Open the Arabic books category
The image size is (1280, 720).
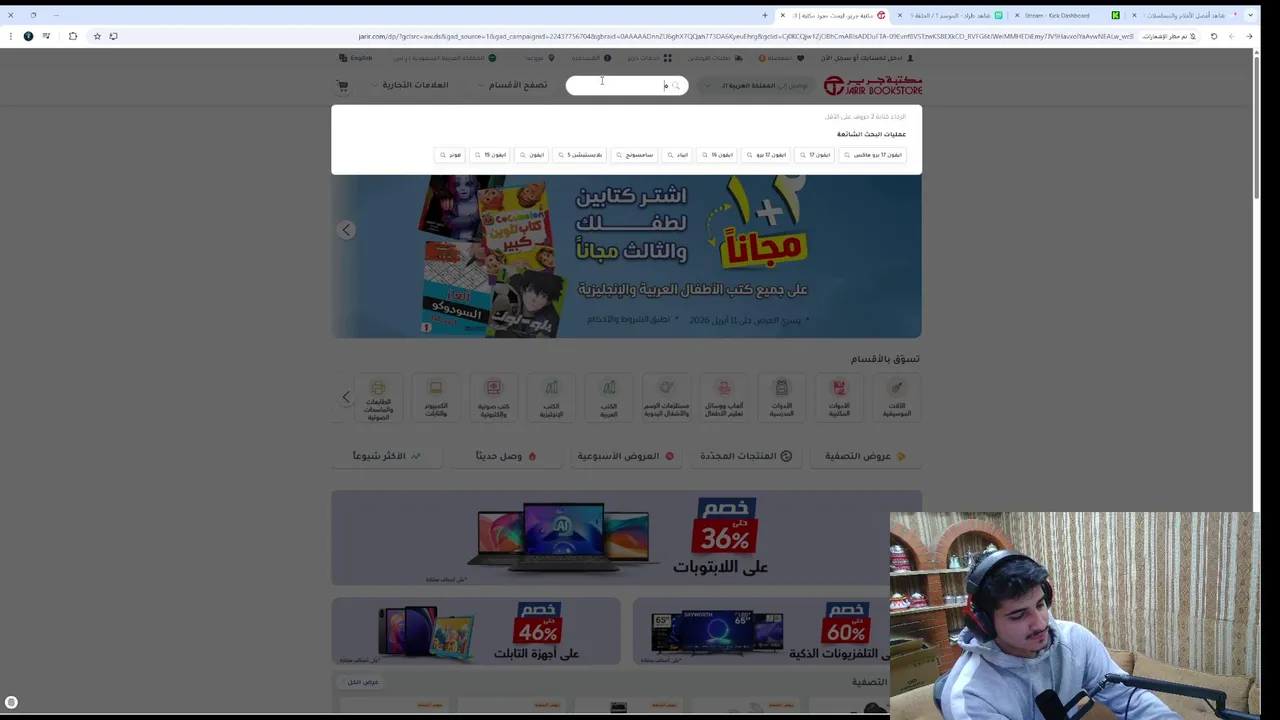(609, 398)
